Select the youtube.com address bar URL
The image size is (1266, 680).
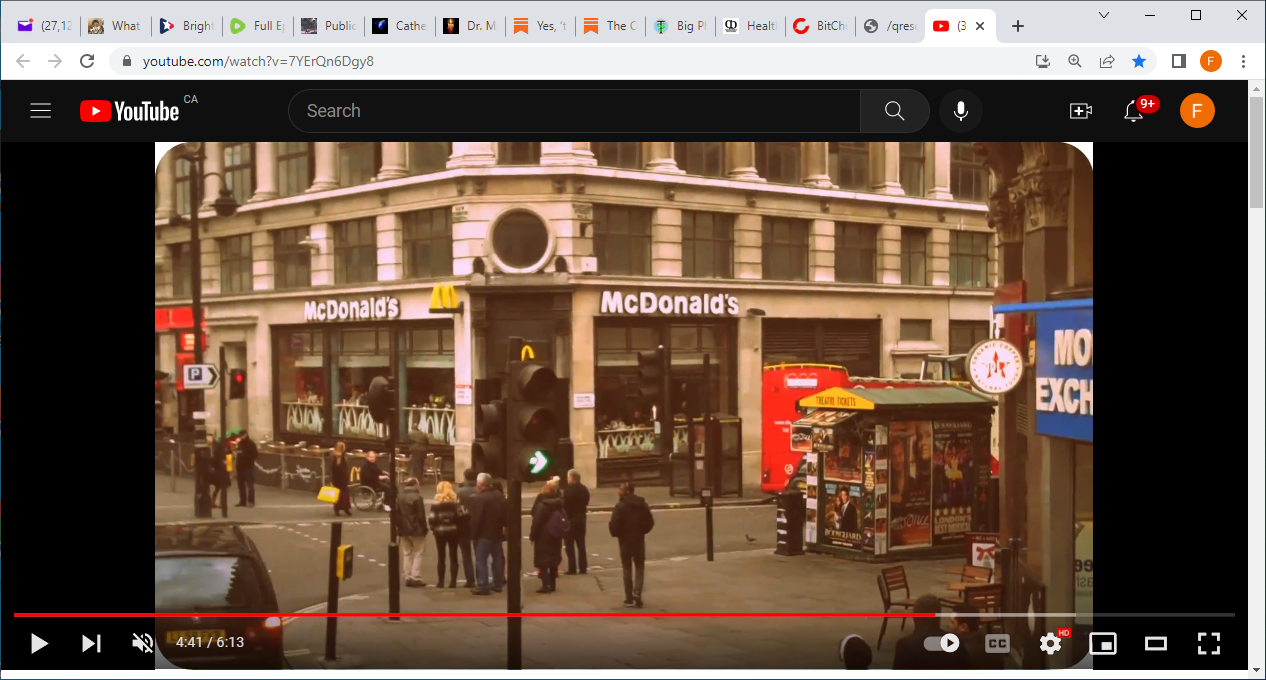[258, 61]
